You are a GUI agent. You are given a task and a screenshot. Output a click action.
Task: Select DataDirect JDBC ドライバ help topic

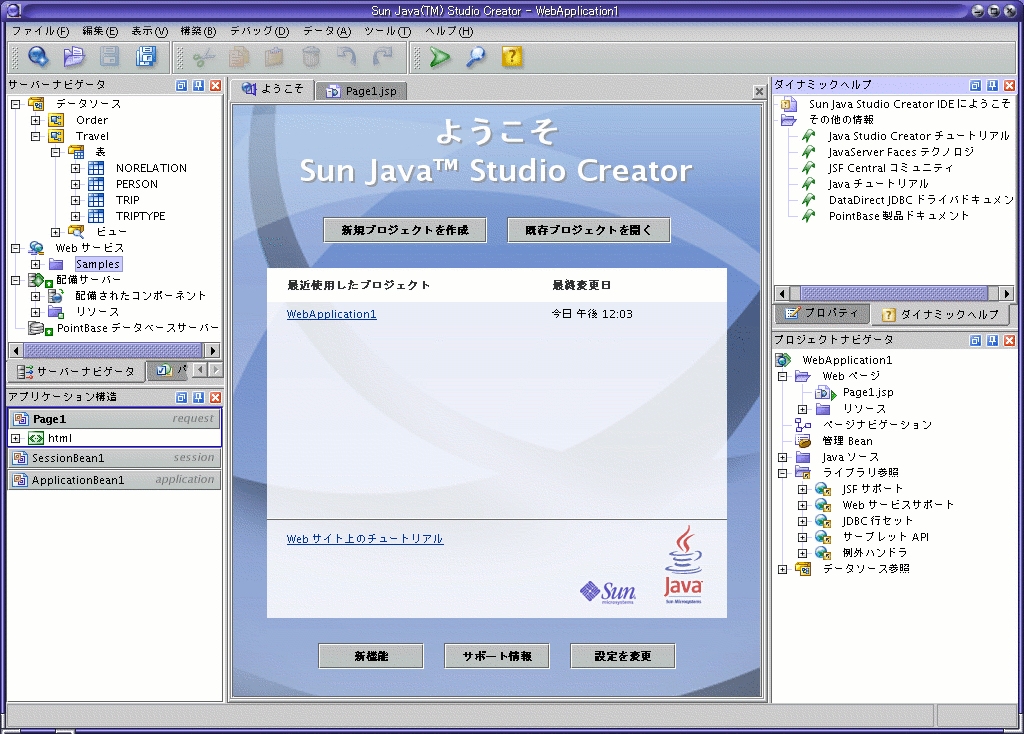(x=921, y=200)
